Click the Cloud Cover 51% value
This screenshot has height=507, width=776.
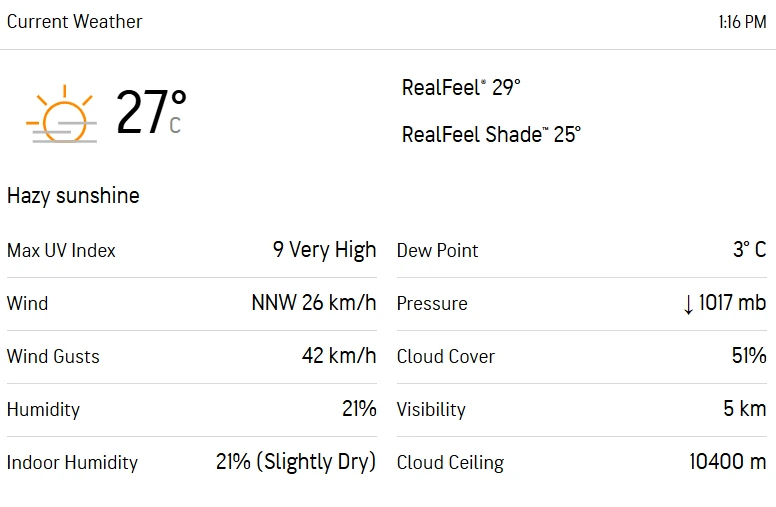(749, 355)
